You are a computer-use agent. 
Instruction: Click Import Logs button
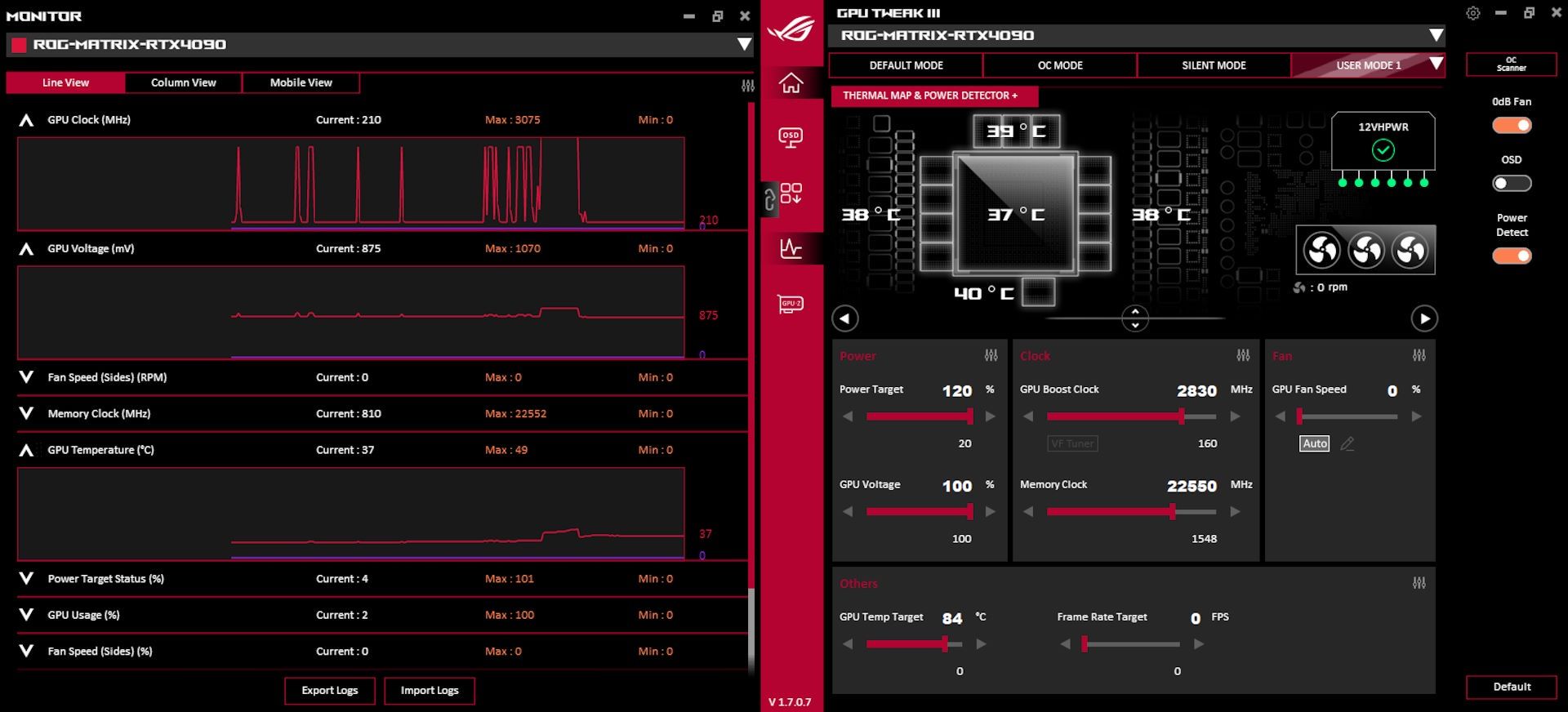tap(430, 691)
